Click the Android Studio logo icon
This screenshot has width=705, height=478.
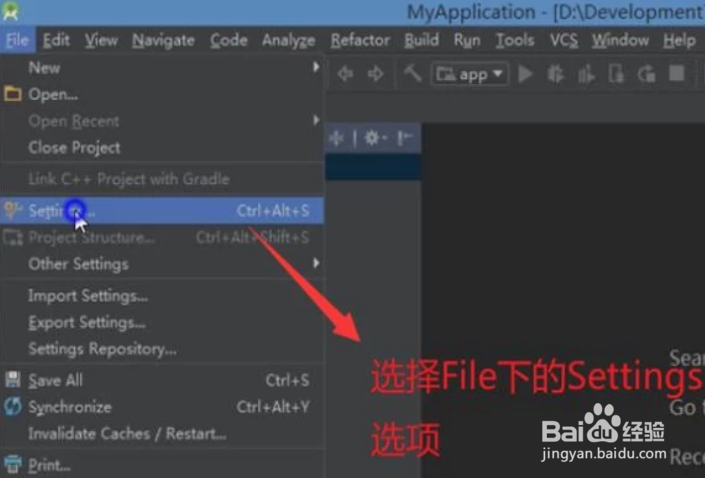10,11
